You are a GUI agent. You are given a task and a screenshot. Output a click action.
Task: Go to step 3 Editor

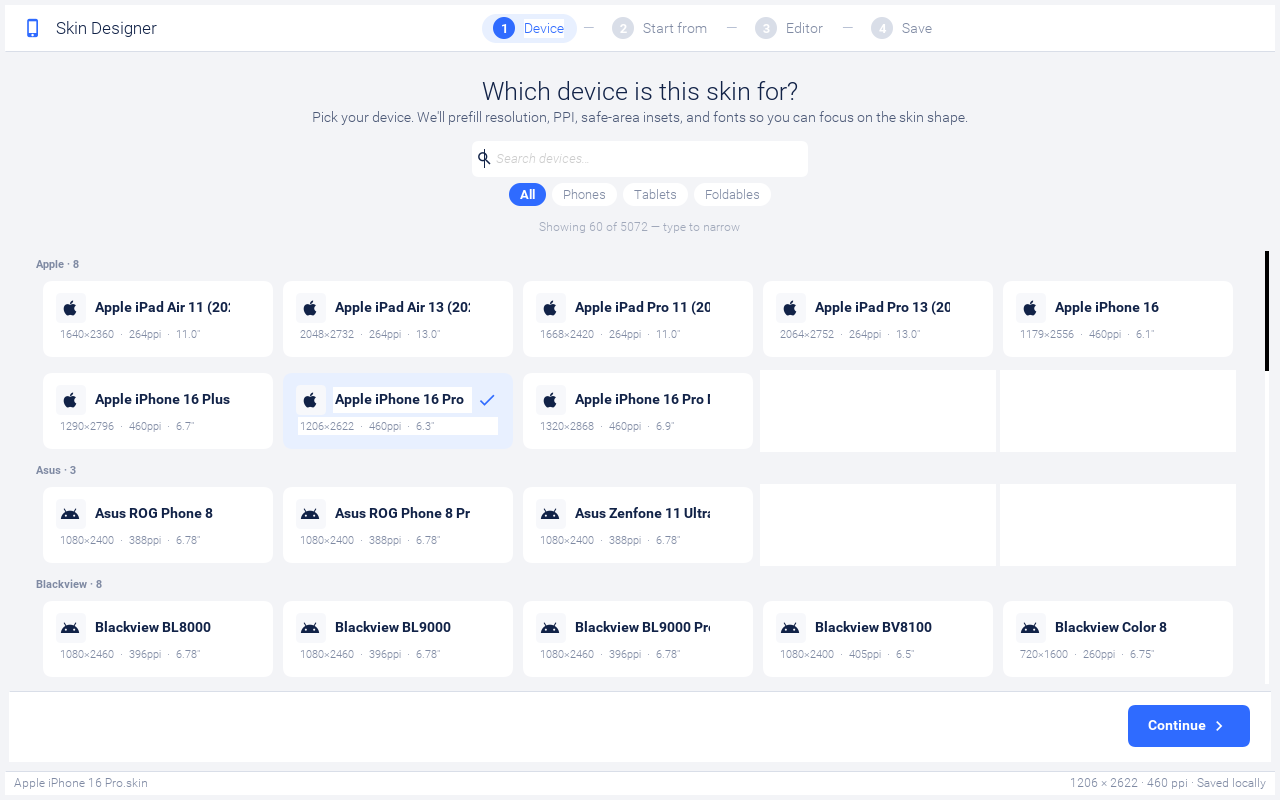(x=789, y=28)
